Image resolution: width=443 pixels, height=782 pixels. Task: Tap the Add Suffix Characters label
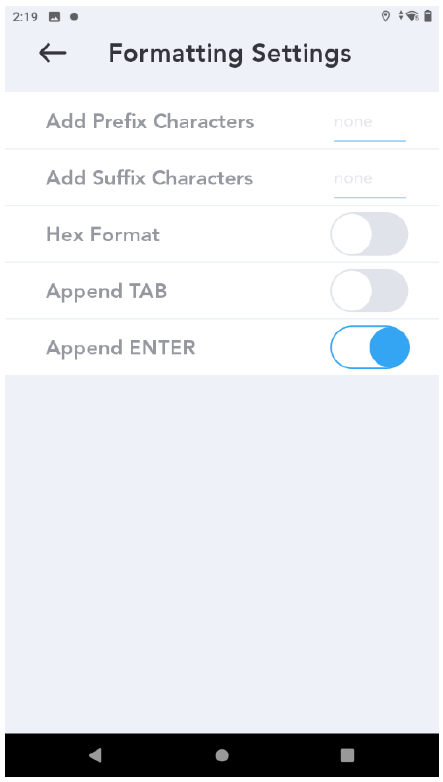[150, 178]
